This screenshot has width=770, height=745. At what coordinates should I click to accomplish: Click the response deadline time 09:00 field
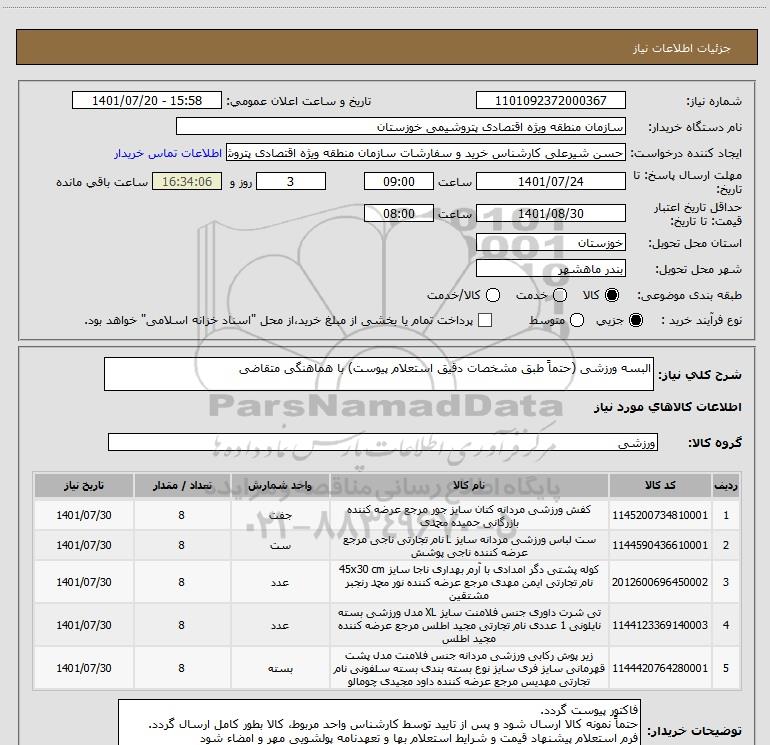399,182
